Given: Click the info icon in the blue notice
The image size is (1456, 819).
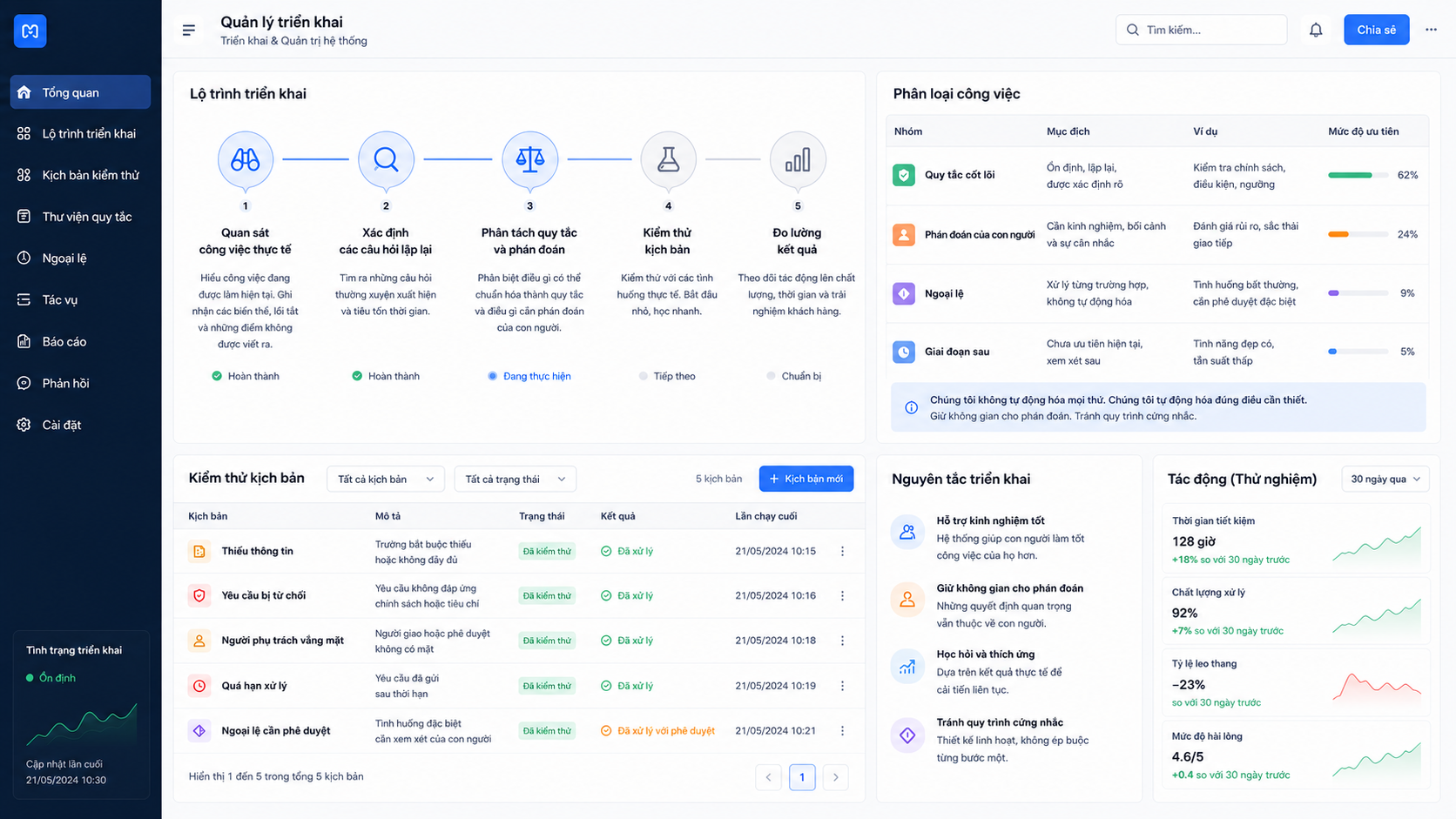Looking at the screenshot, I should [x=911, y=407].
